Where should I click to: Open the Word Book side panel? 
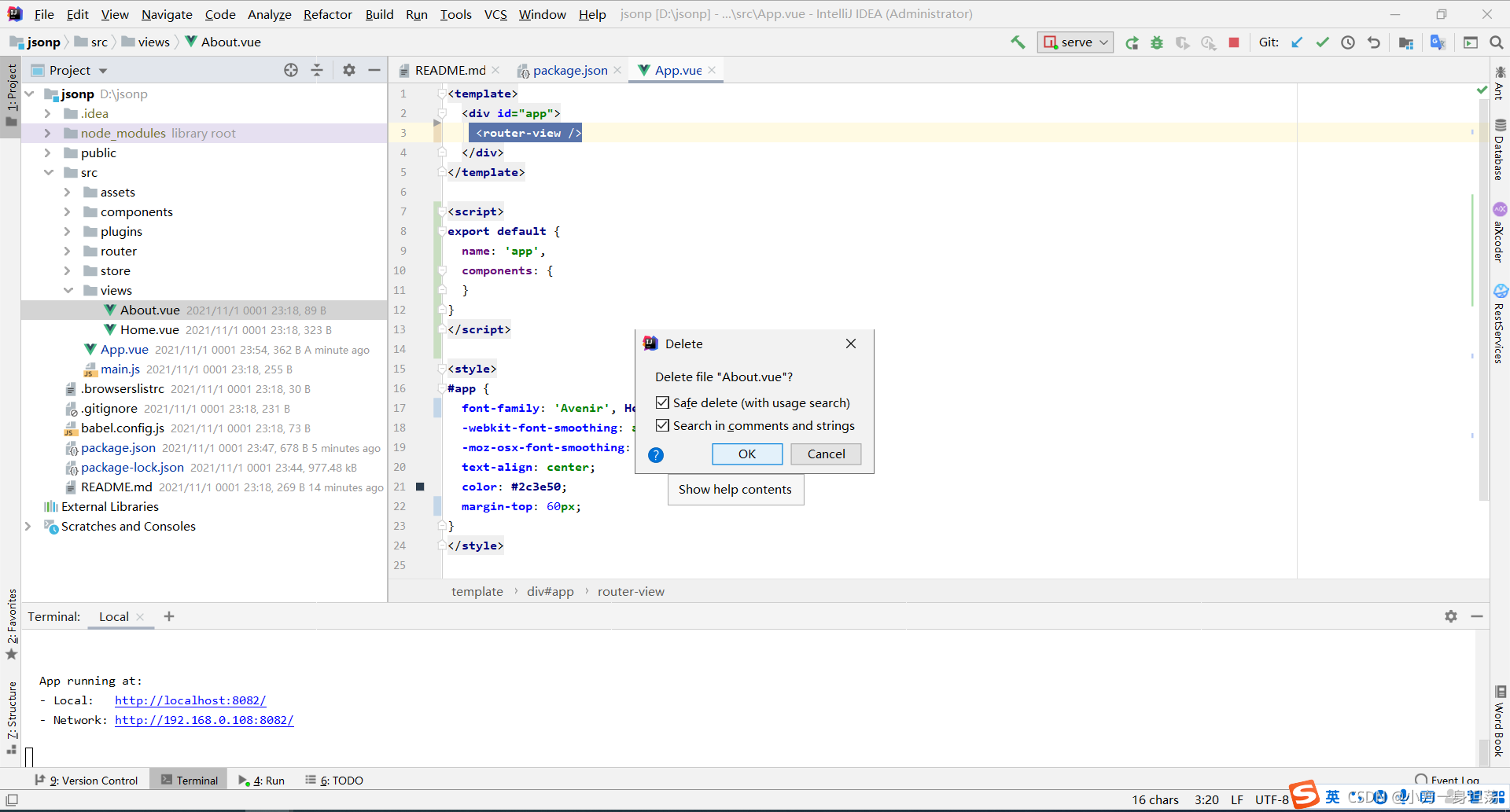[1500, 722]
